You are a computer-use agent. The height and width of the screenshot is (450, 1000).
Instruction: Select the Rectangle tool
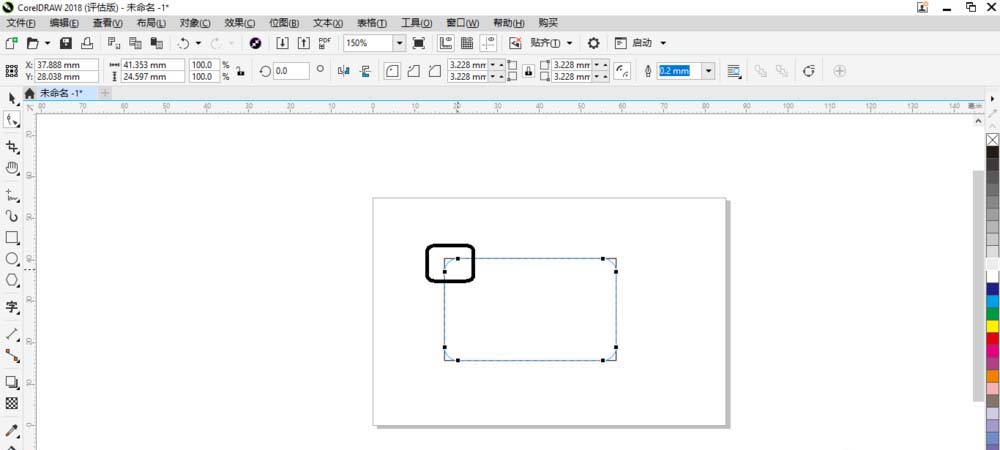tap(12, 238)
